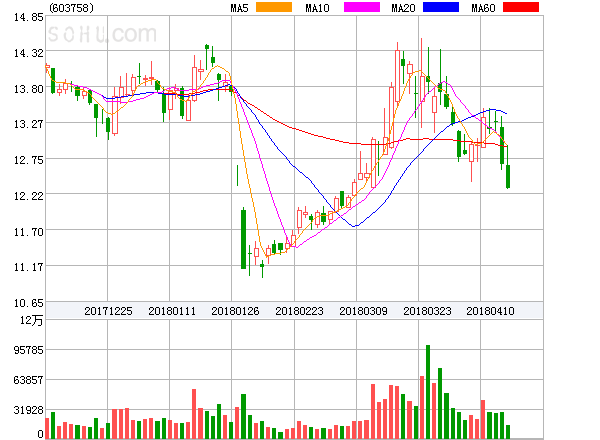Screen dimensions: 600x440
Task: Click the 20171225 date label
Action: (x=108, y=311)
